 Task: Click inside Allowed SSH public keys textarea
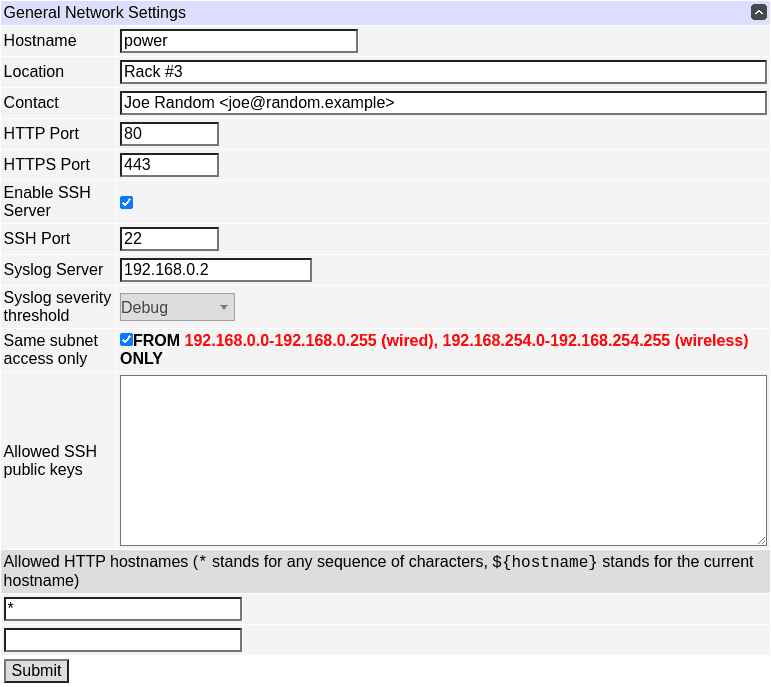point(442,460)
